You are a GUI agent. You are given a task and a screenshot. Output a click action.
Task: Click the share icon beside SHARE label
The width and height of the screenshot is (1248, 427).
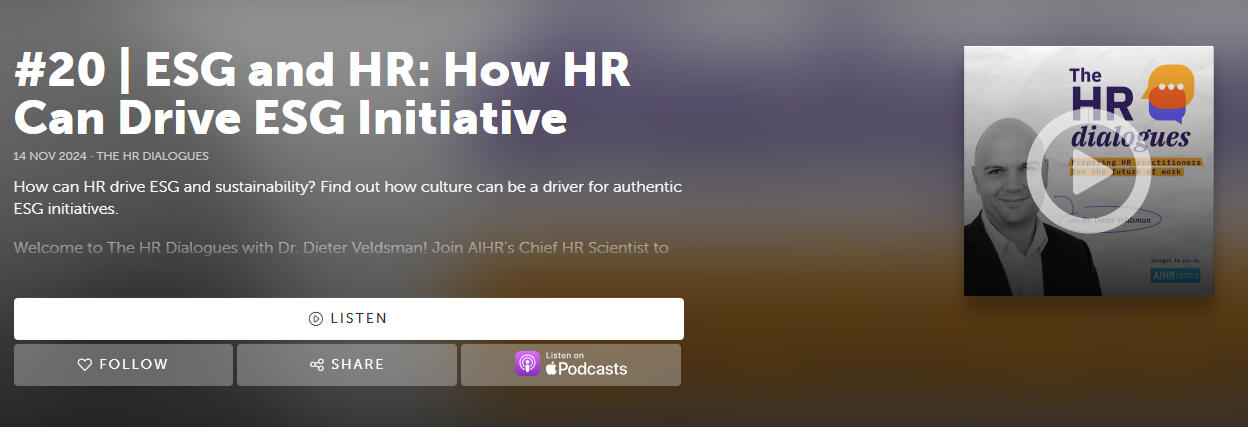pos(317,365)
